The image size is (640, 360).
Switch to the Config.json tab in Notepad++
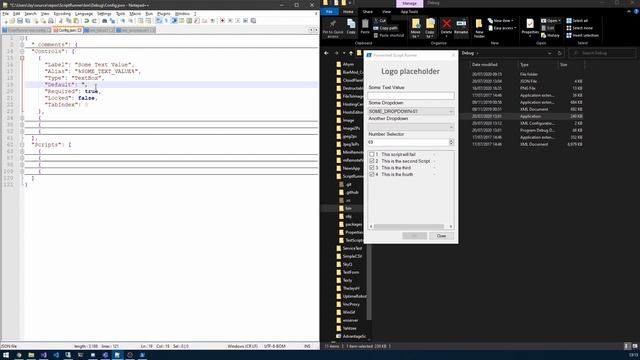67,30
